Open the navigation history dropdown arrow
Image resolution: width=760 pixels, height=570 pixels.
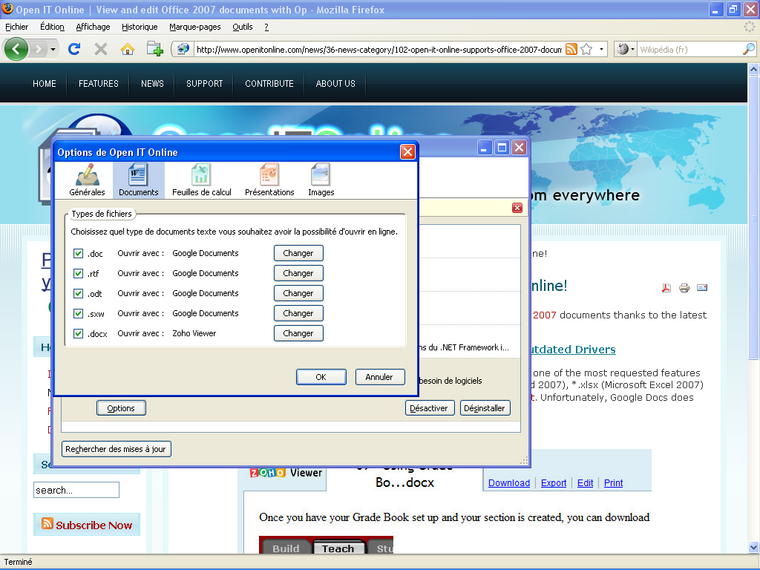coord(53,49)
